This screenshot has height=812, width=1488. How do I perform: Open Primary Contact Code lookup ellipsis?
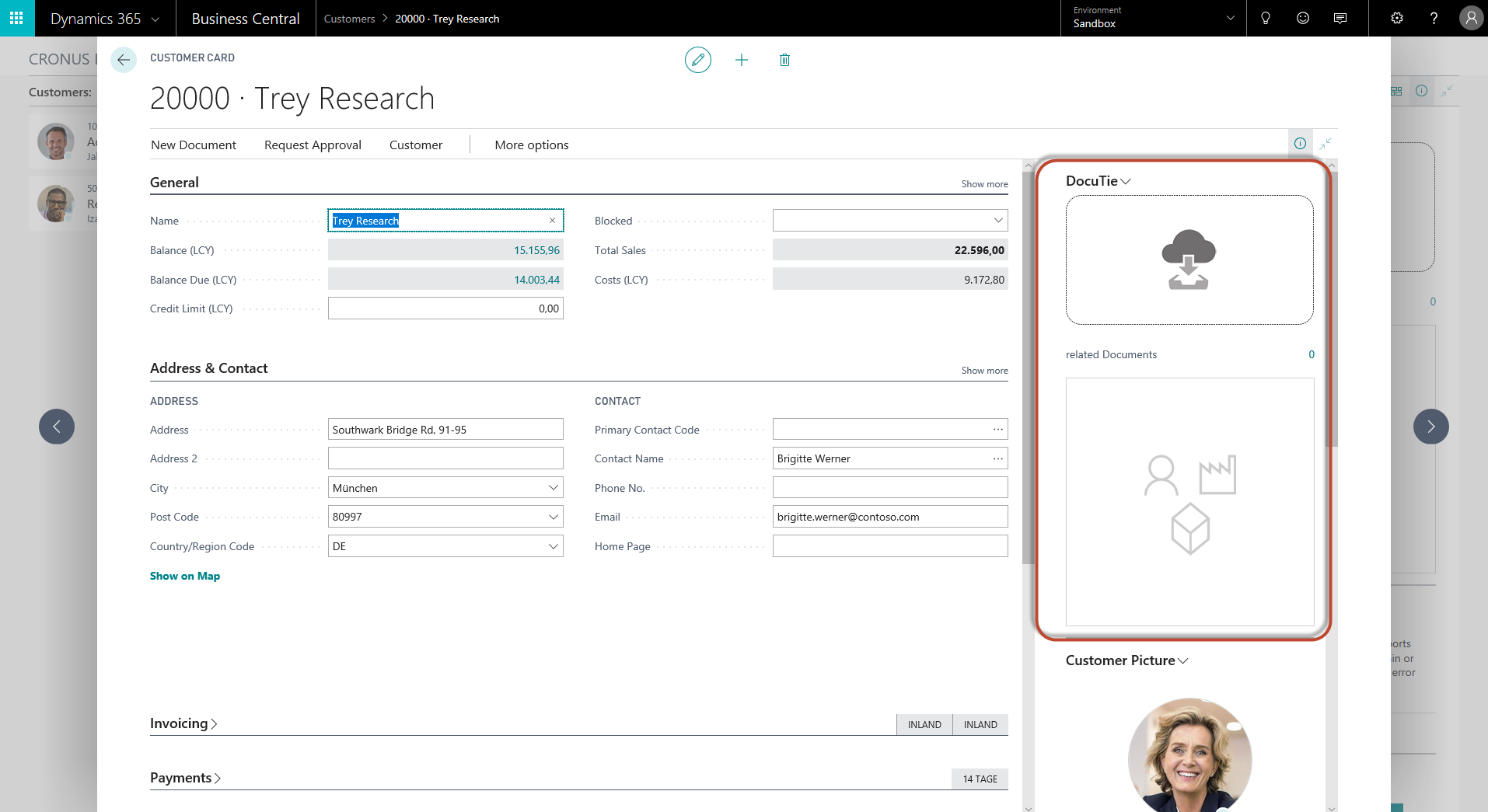997,429
